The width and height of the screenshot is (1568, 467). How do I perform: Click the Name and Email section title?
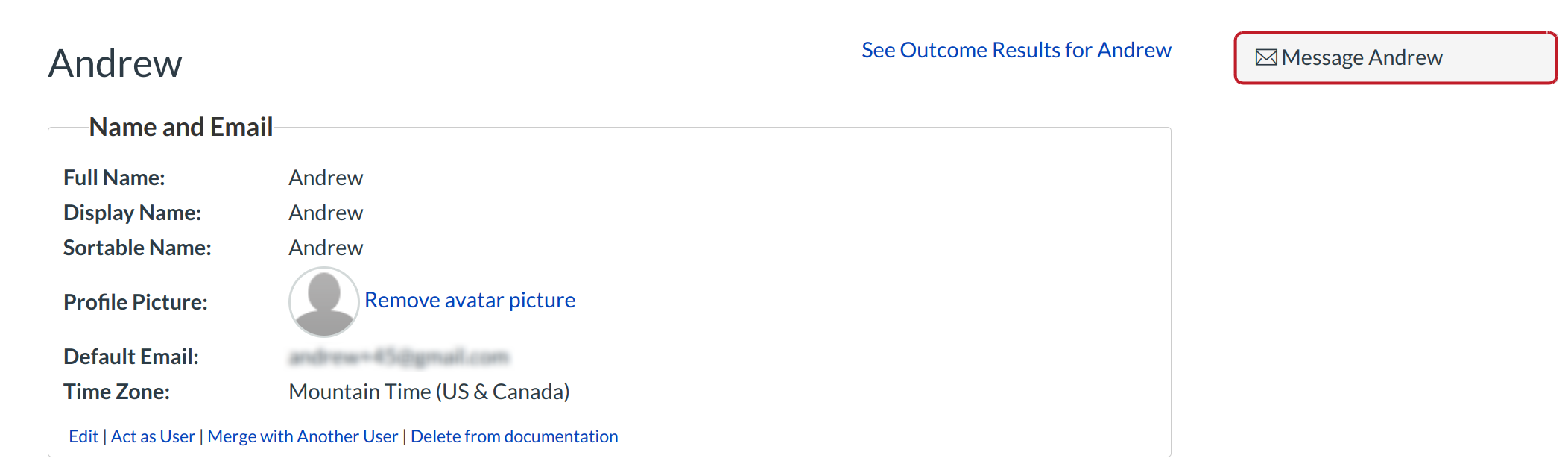181,127
